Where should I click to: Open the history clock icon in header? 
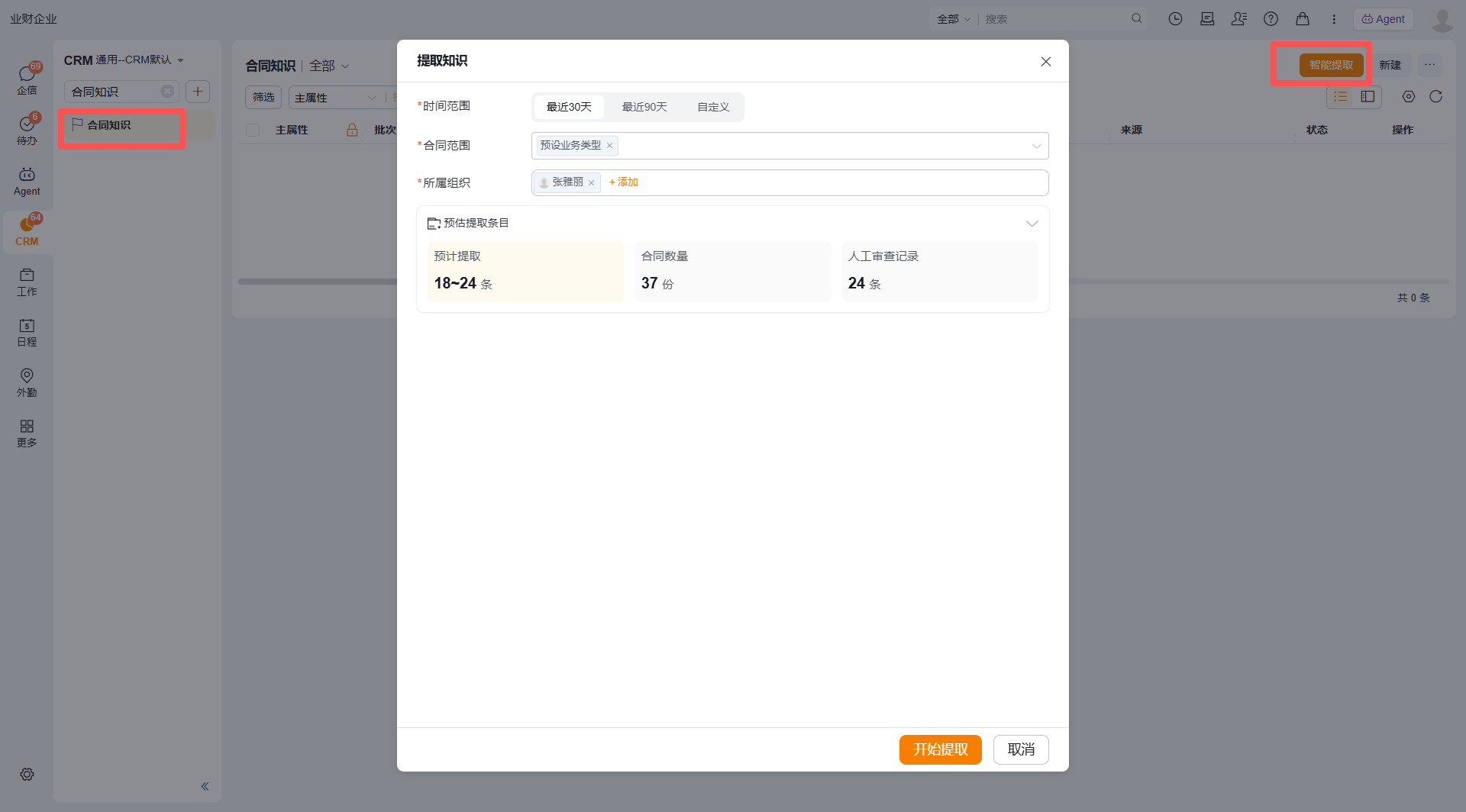[x=1175, y=19]
